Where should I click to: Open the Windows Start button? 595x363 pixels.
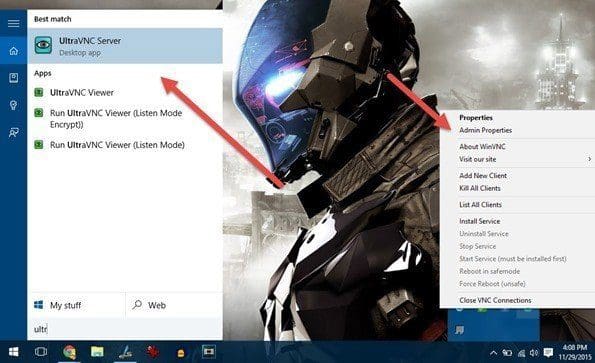tap(14, 352)
